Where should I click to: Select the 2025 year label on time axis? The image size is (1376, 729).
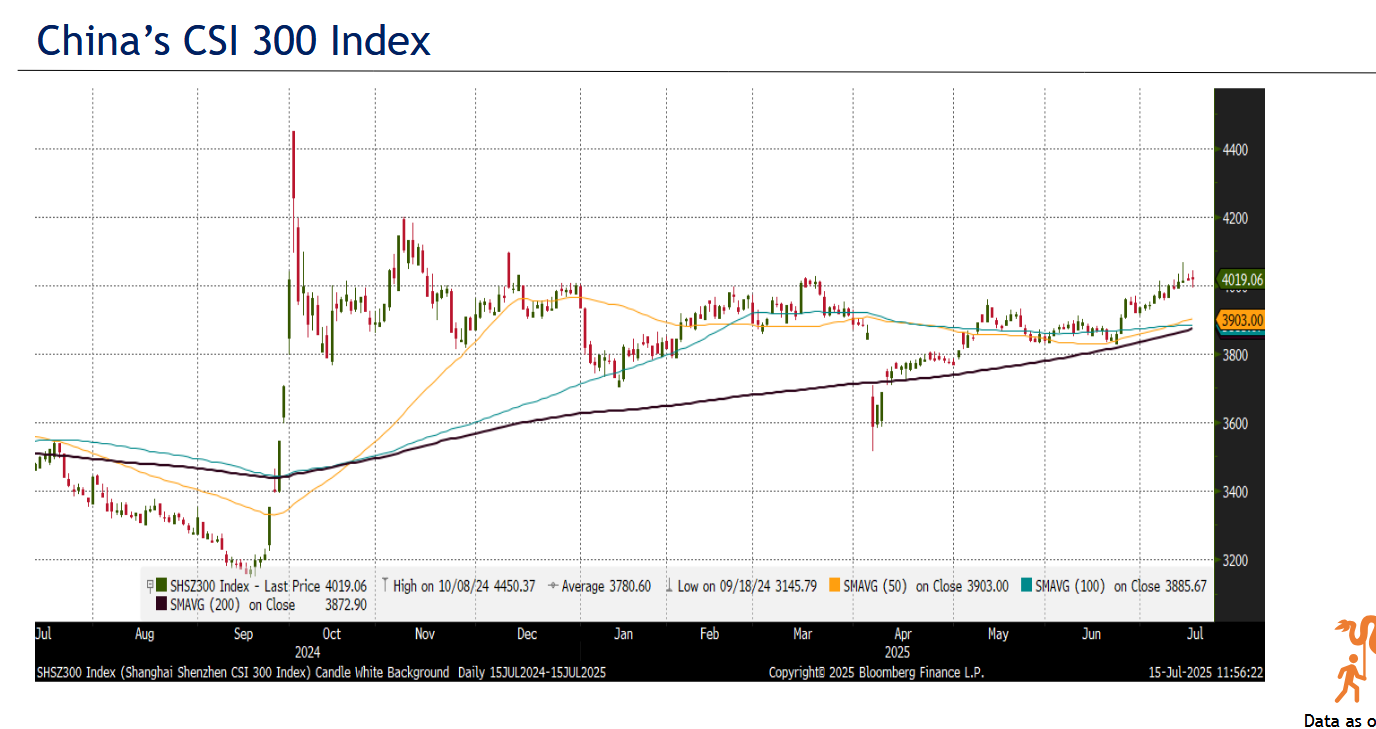click(x=898, y=651)
